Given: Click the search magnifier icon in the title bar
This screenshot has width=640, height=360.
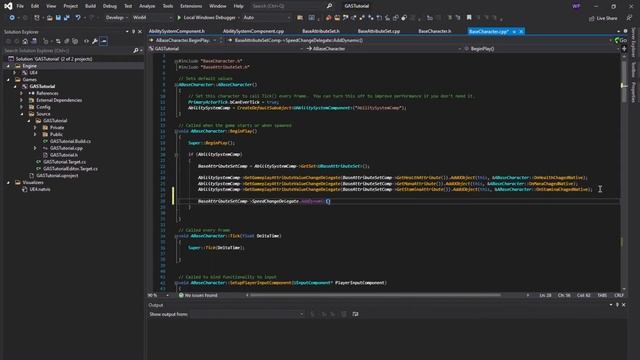Looking at the screenshot, I should click(x=329, y=6).
